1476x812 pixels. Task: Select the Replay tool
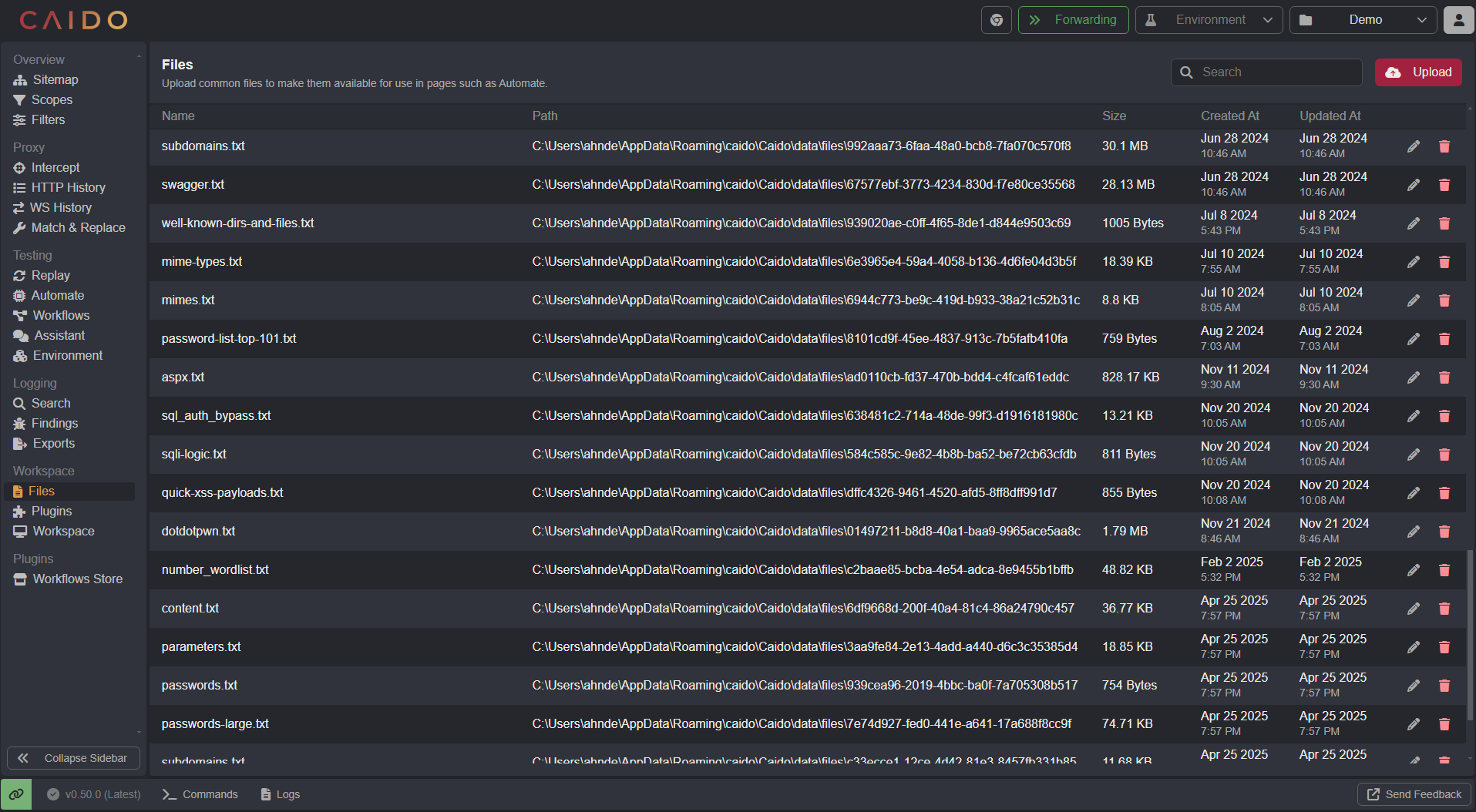49,275
